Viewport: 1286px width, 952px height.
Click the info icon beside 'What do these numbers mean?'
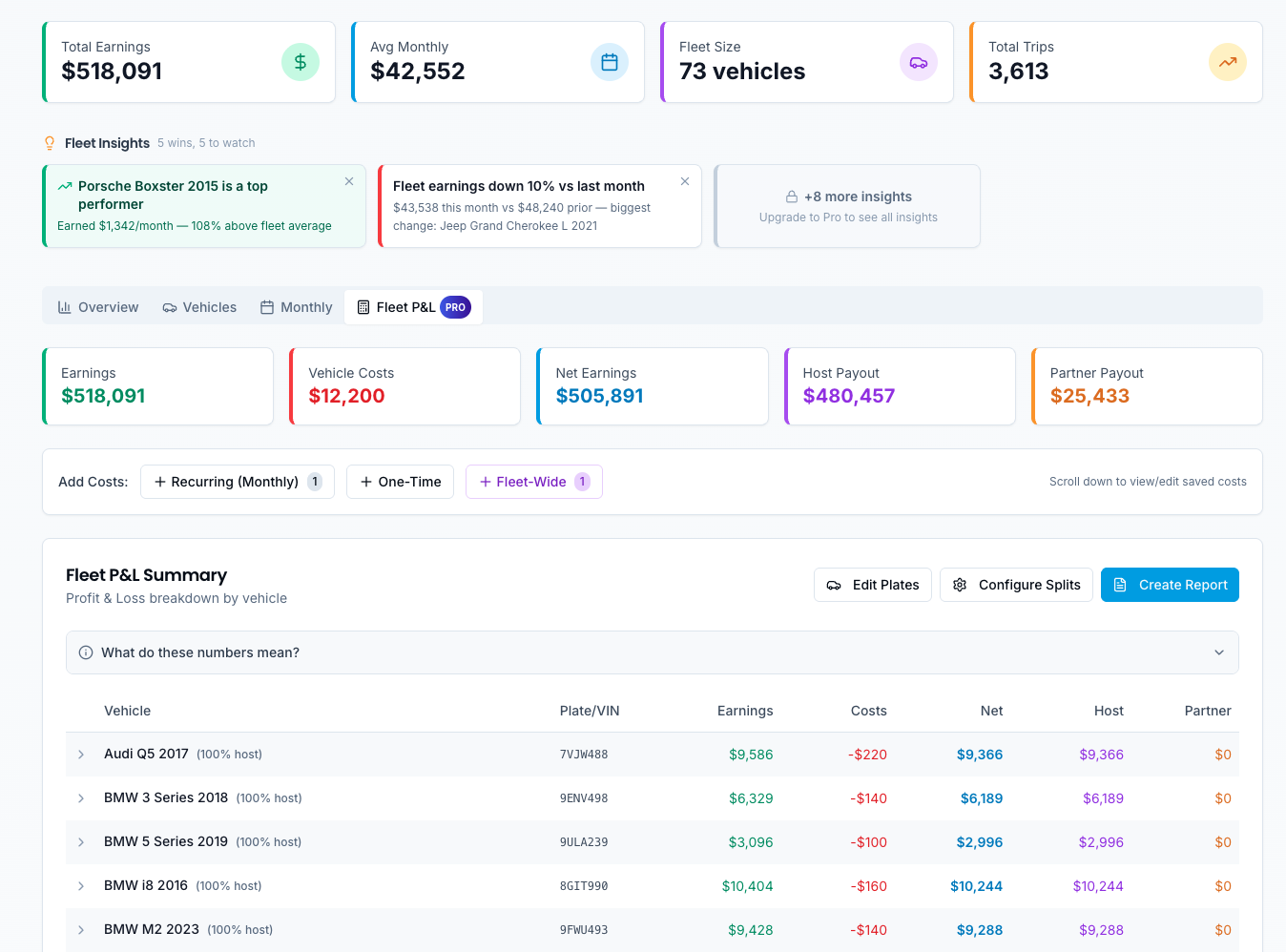[86, 652]
